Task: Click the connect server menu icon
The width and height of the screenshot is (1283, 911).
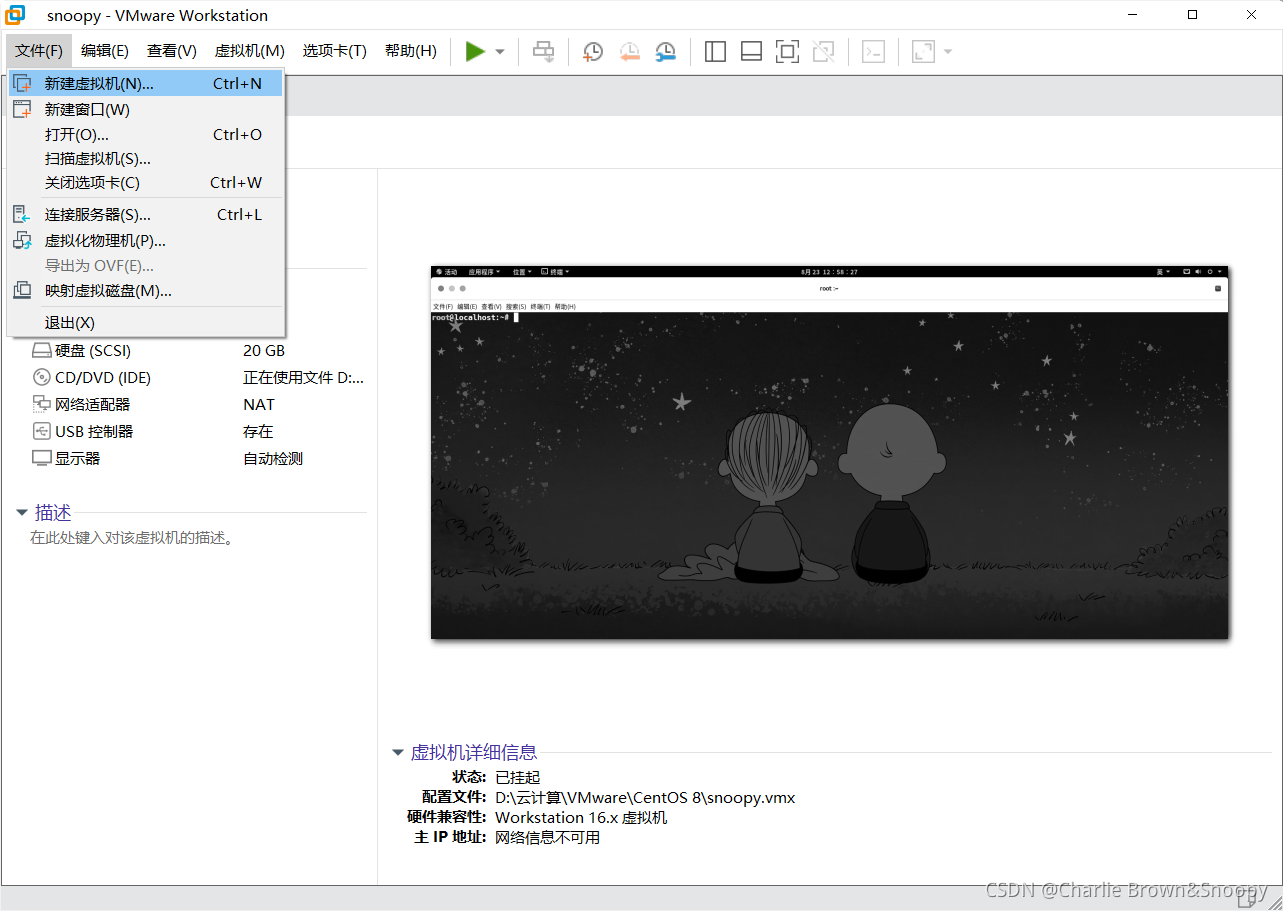Action: [x=22, y=214]
